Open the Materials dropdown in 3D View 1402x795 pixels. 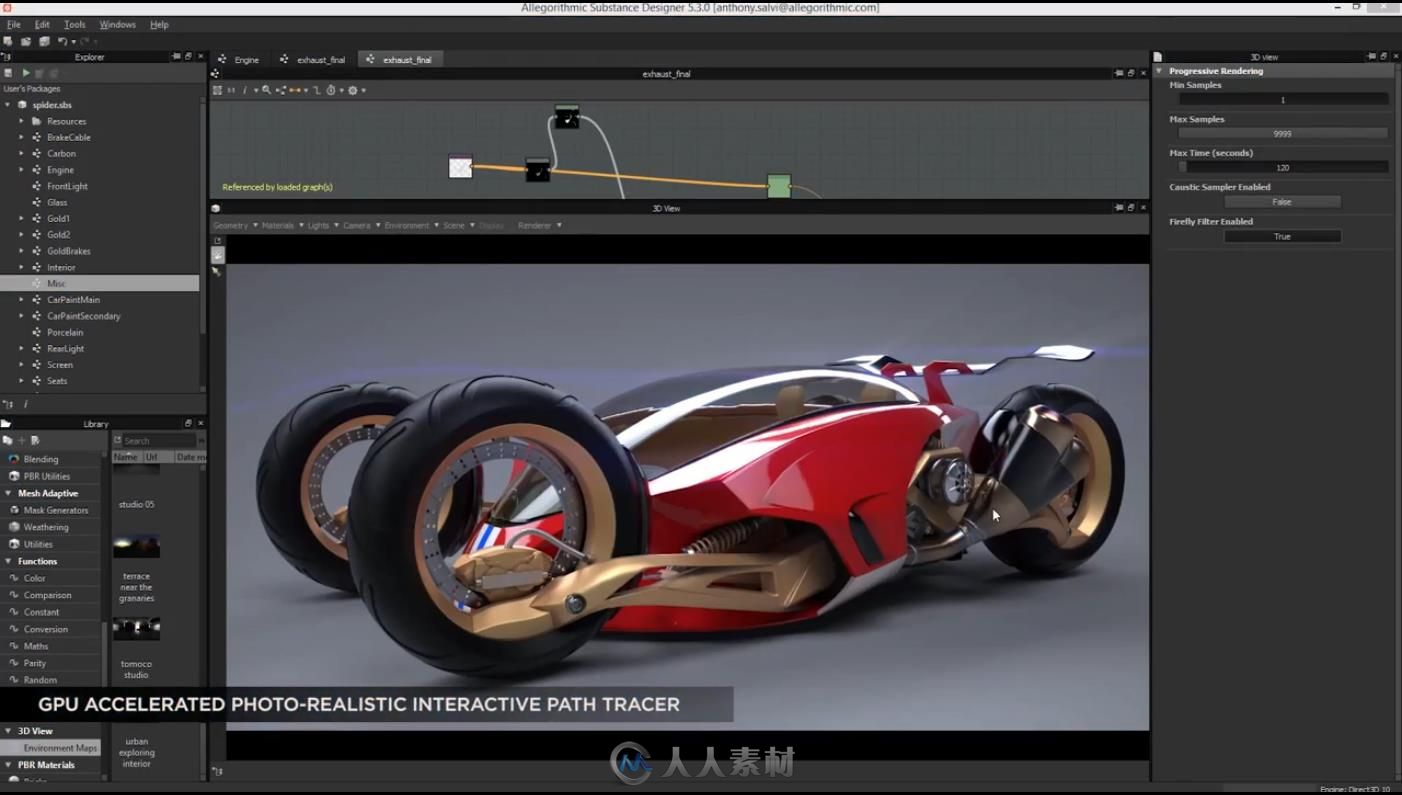282,226
